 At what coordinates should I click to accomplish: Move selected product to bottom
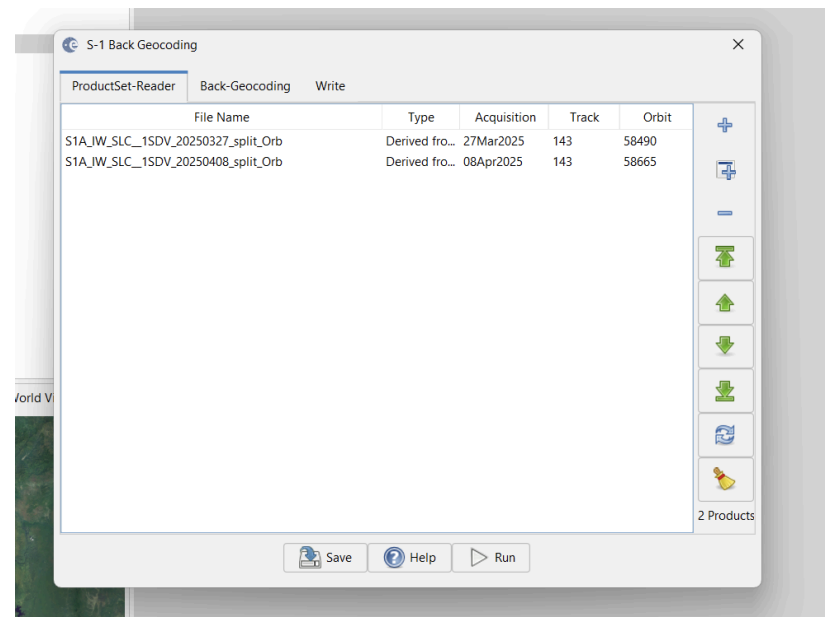(725, 391)
